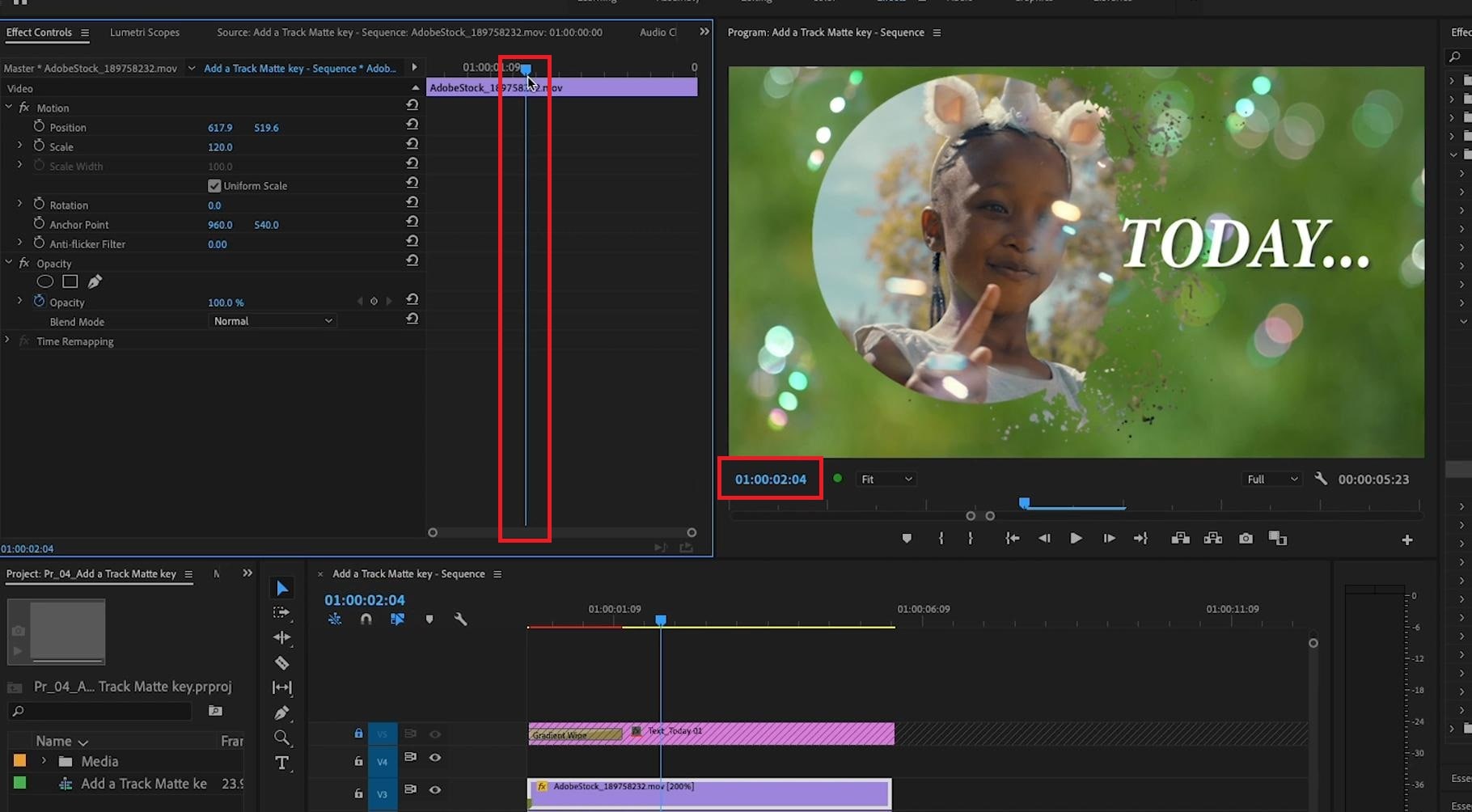Expand the Media bin folder
The width and height of the screenshot is (1472, 812).
(x=44, y=761)
